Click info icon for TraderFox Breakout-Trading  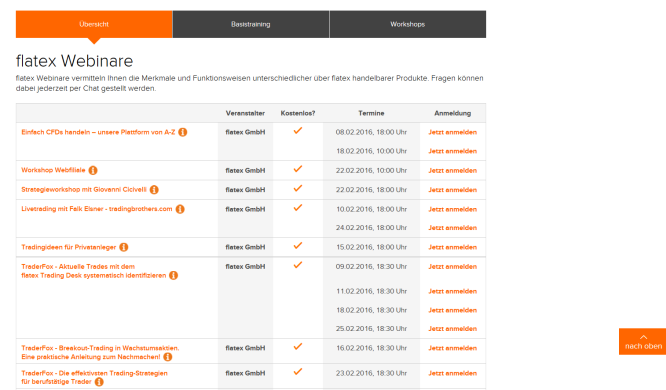[x=168, y=357]
